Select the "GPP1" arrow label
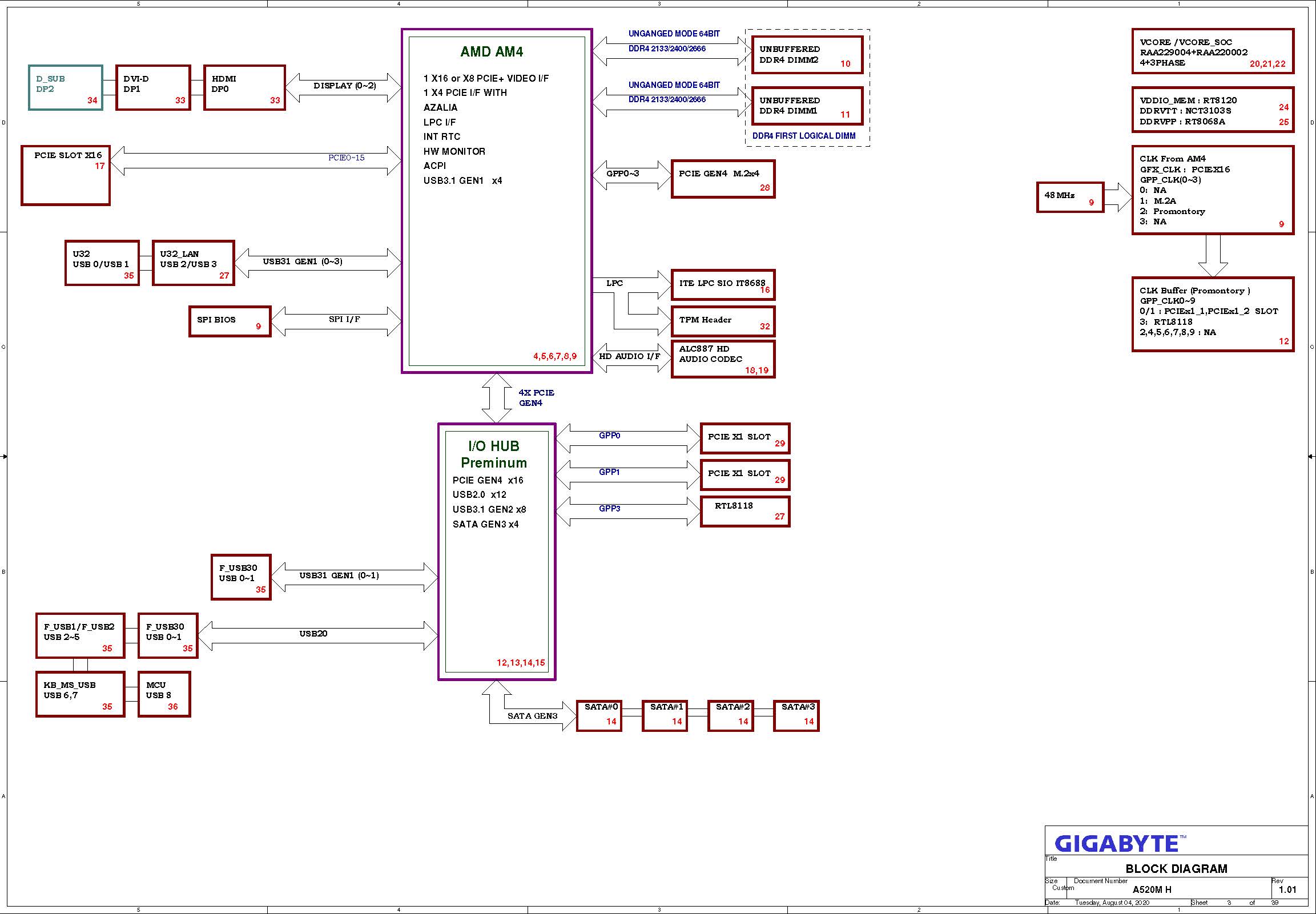This screenshot has height=914, width=1316. (609, 472)
